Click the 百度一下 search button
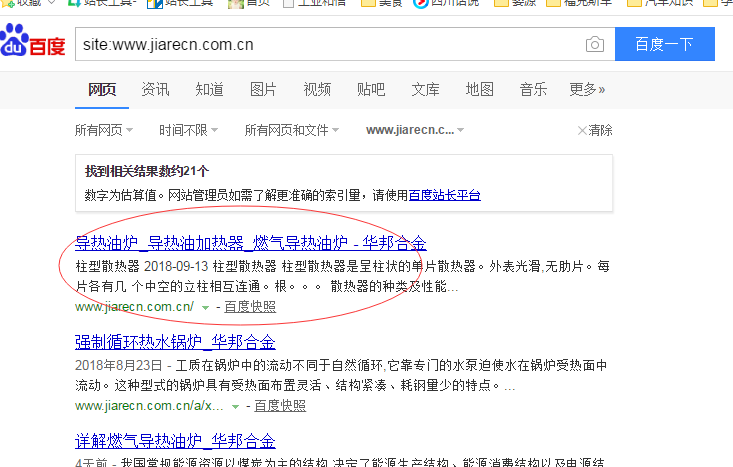This screenshot has width=733, height=467. 664,44
